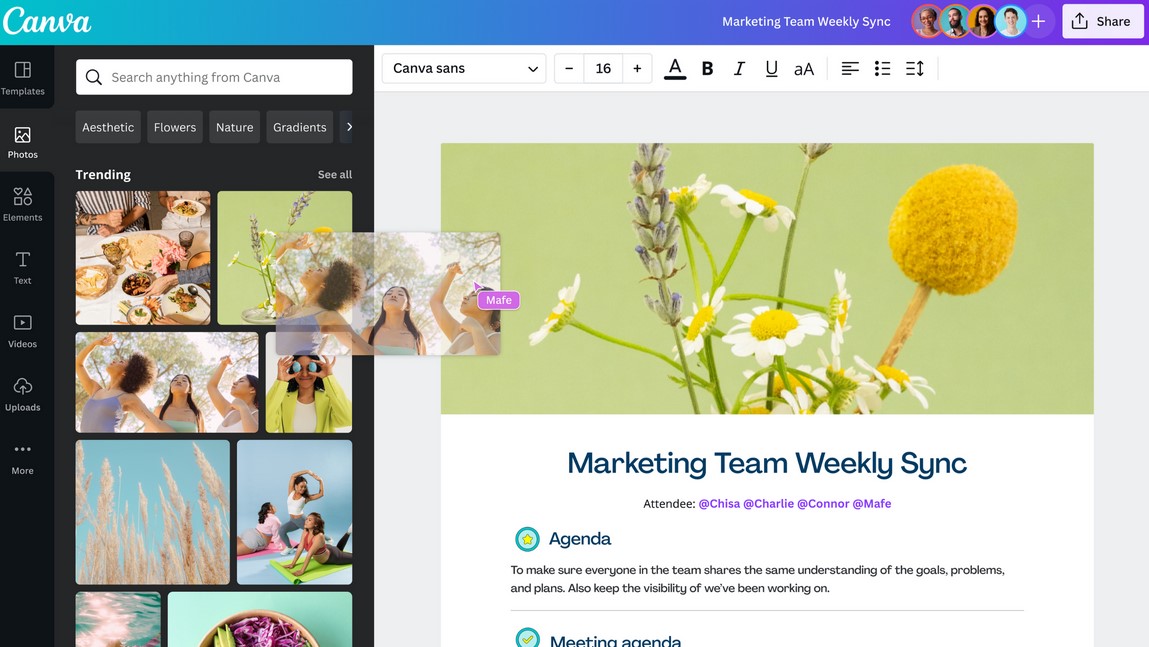Viewport: 1149px width, 647px height.
Task: Add a collaborator with plus icon
Action: pyautogui.click(x=1038, y=22)
